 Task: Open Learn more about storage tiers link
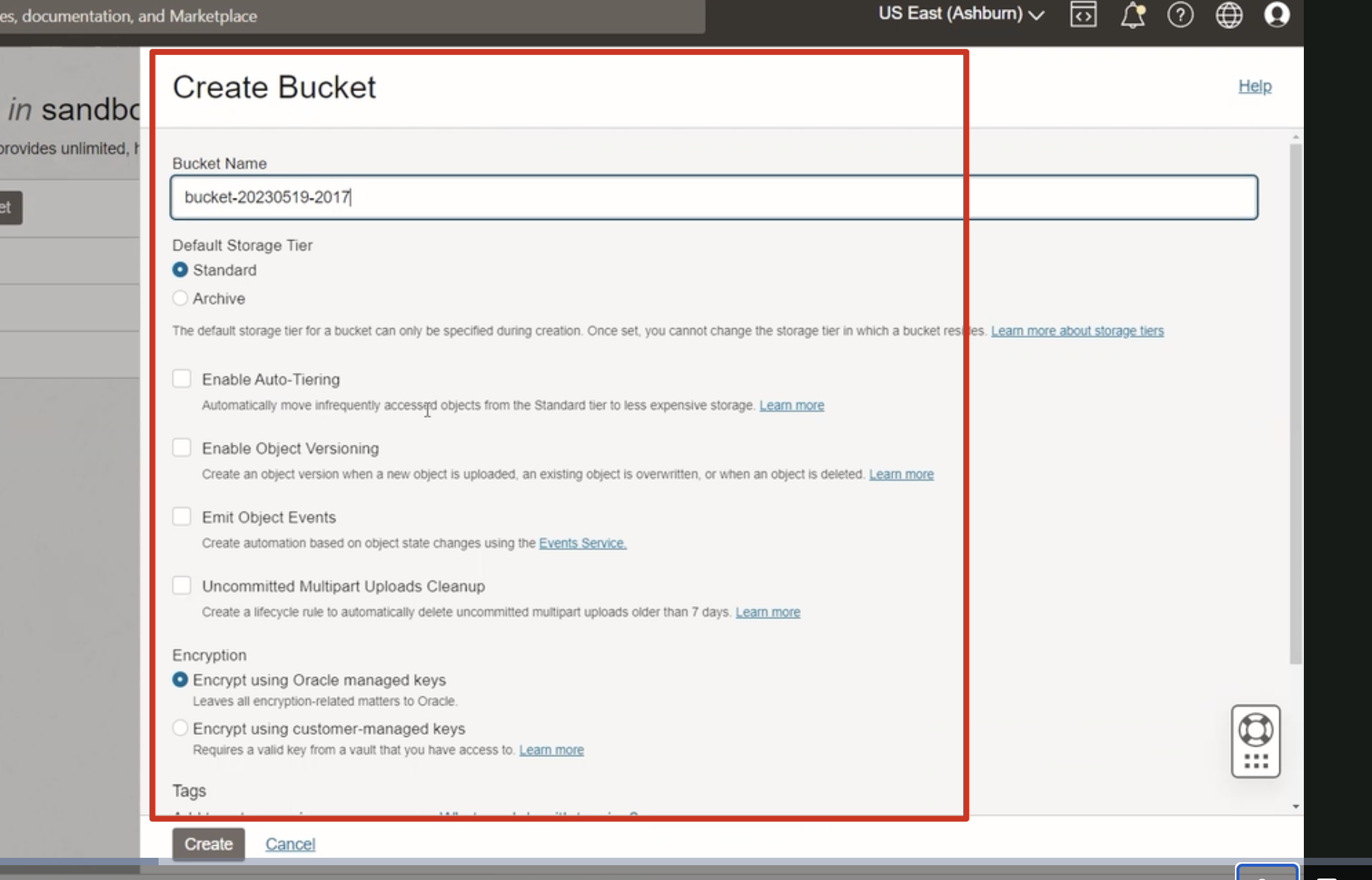click(x=1077, y=331)
